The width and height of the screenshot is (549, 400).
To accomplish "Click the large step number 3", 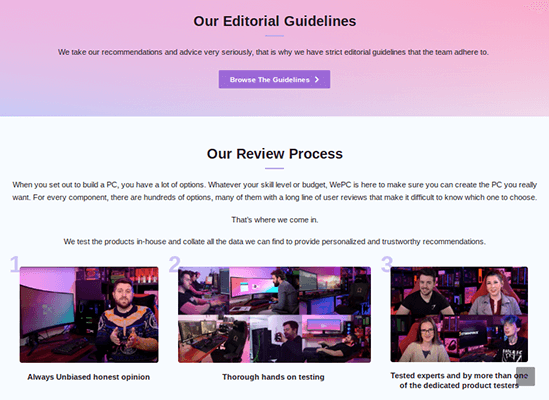I will click(387, 264).
